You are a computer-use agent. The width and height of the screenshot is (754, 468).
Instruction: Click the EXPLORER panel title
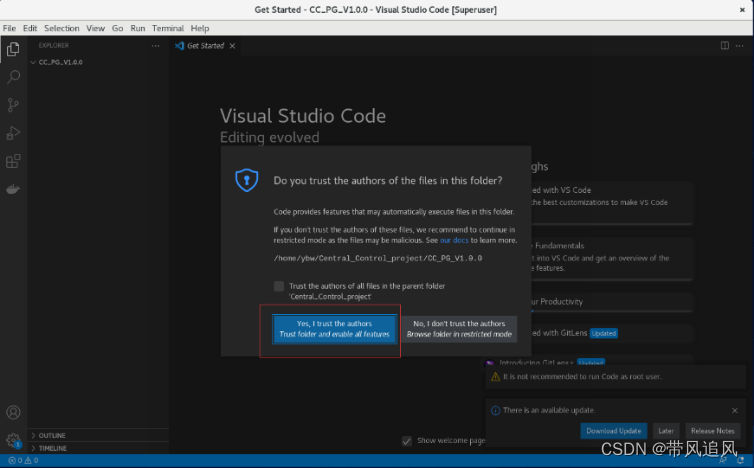pos(53,46)
